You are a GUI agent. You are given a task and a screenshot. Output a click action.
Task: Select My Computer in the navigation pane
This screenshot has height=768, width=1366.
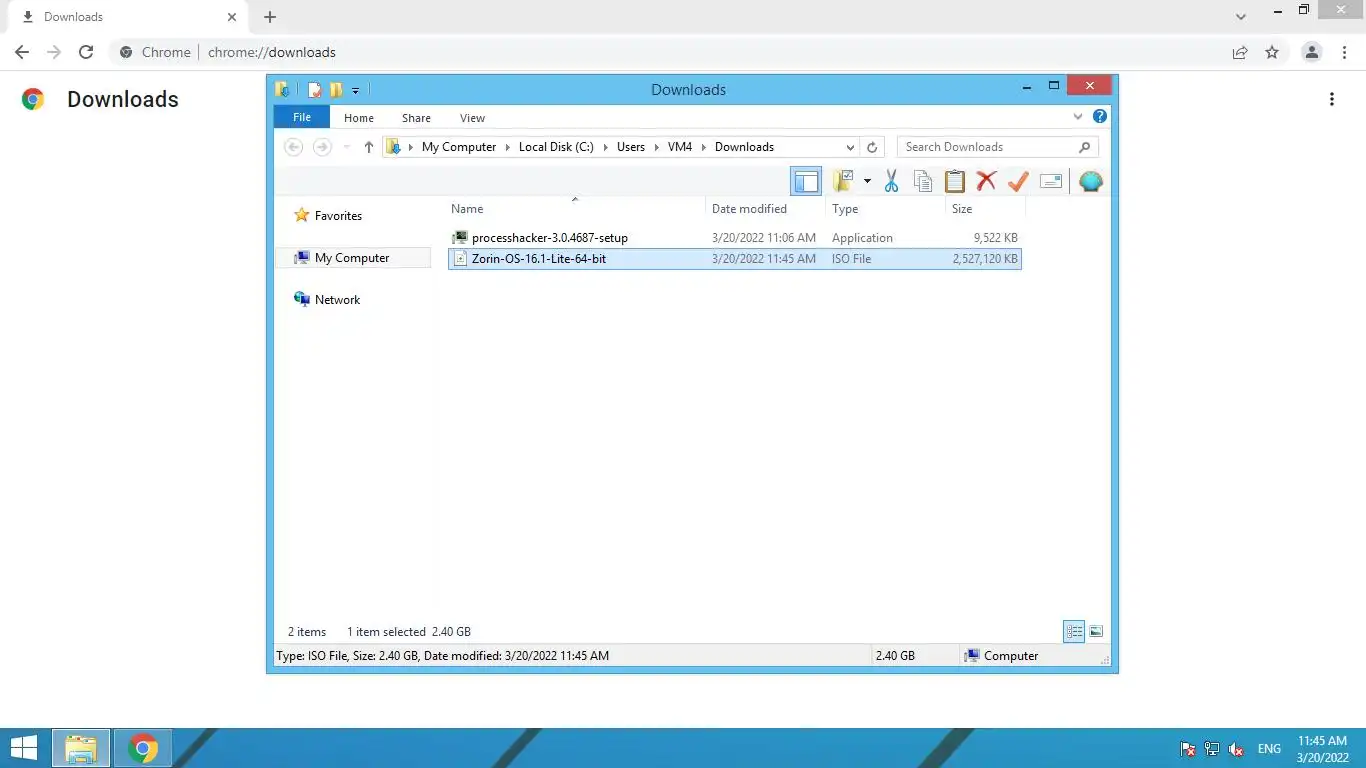tap(352, 258)
